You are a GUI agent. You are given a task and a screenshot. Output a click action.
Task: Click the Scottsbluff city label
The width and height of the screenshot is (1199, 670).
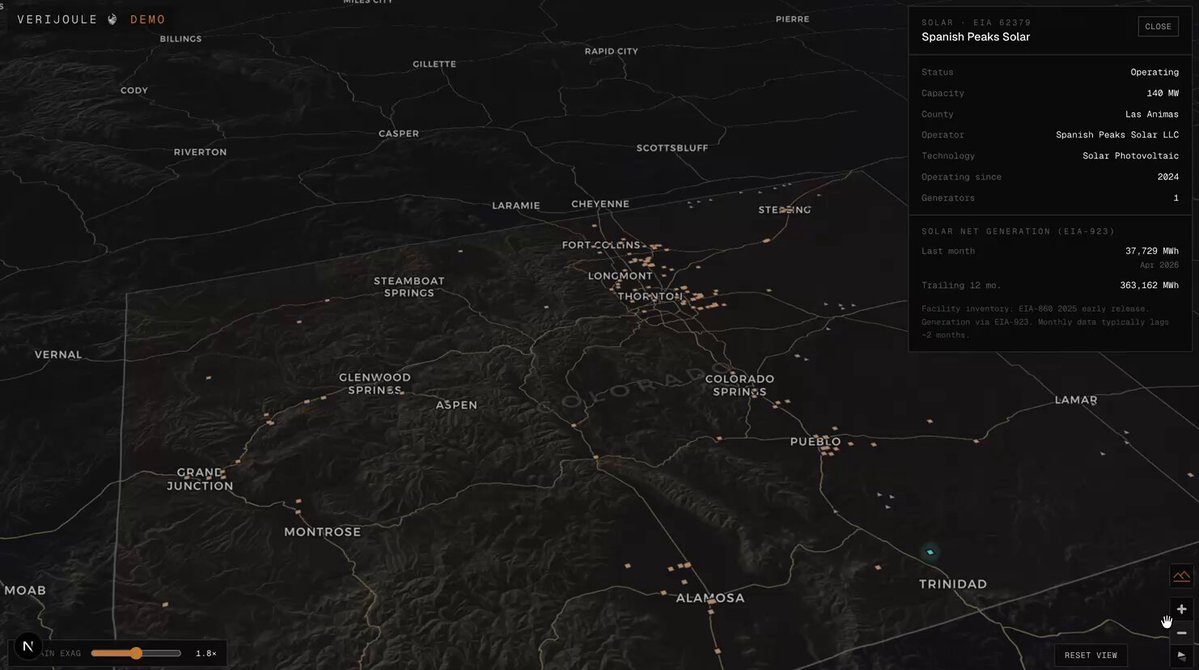672,148
